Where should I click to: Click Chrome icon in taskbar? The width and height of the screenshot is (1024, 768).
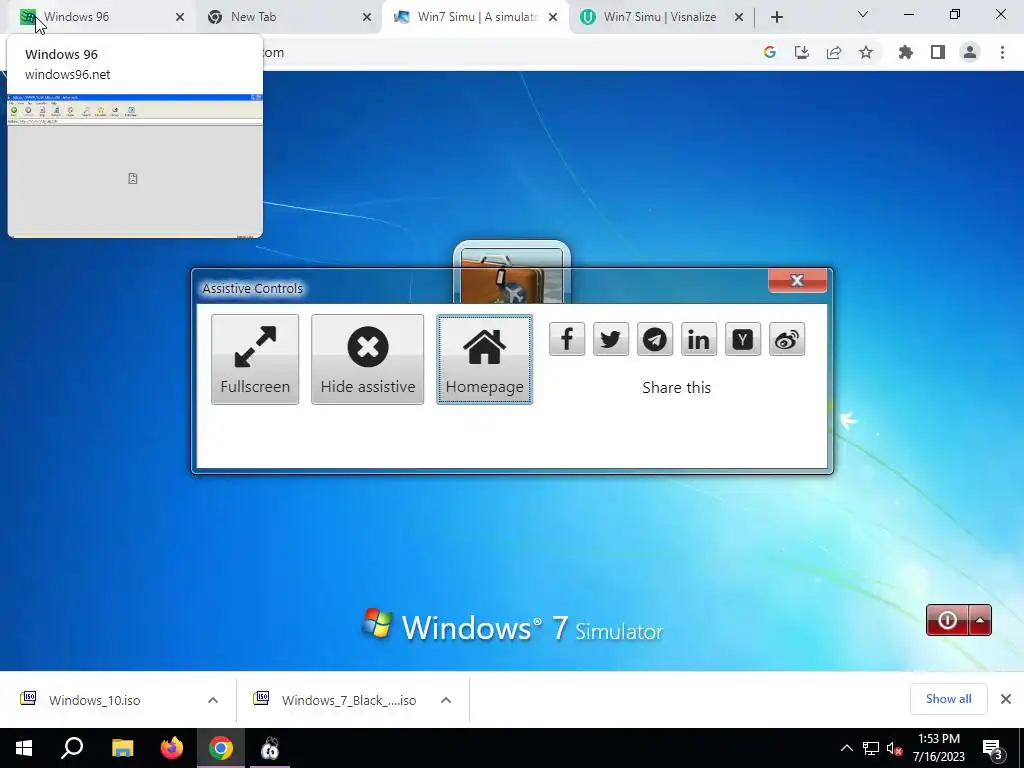pos(221,748)
